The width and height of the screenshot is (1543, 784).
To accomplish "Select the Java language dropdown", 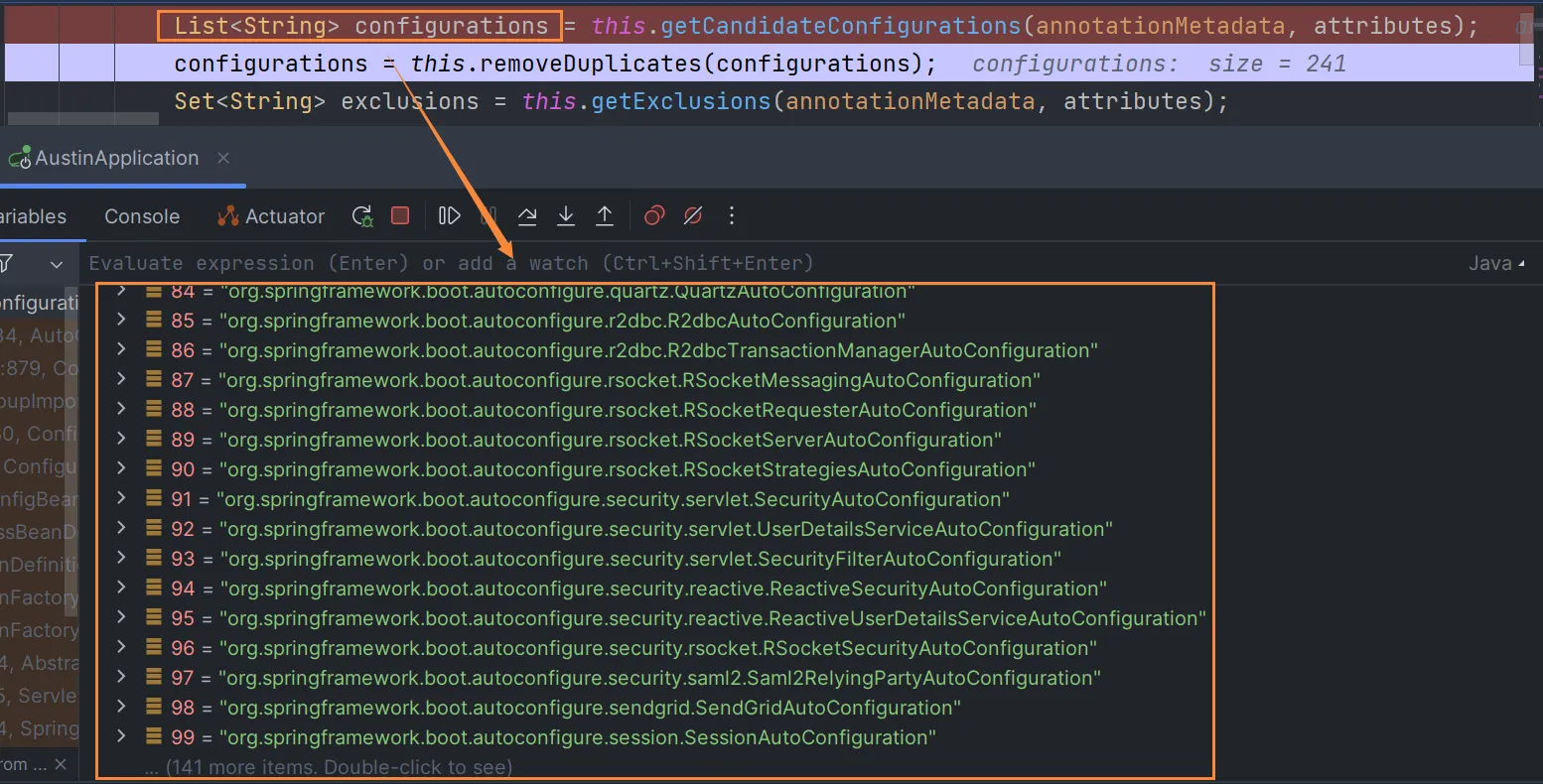I will (x=1495, y=264).
